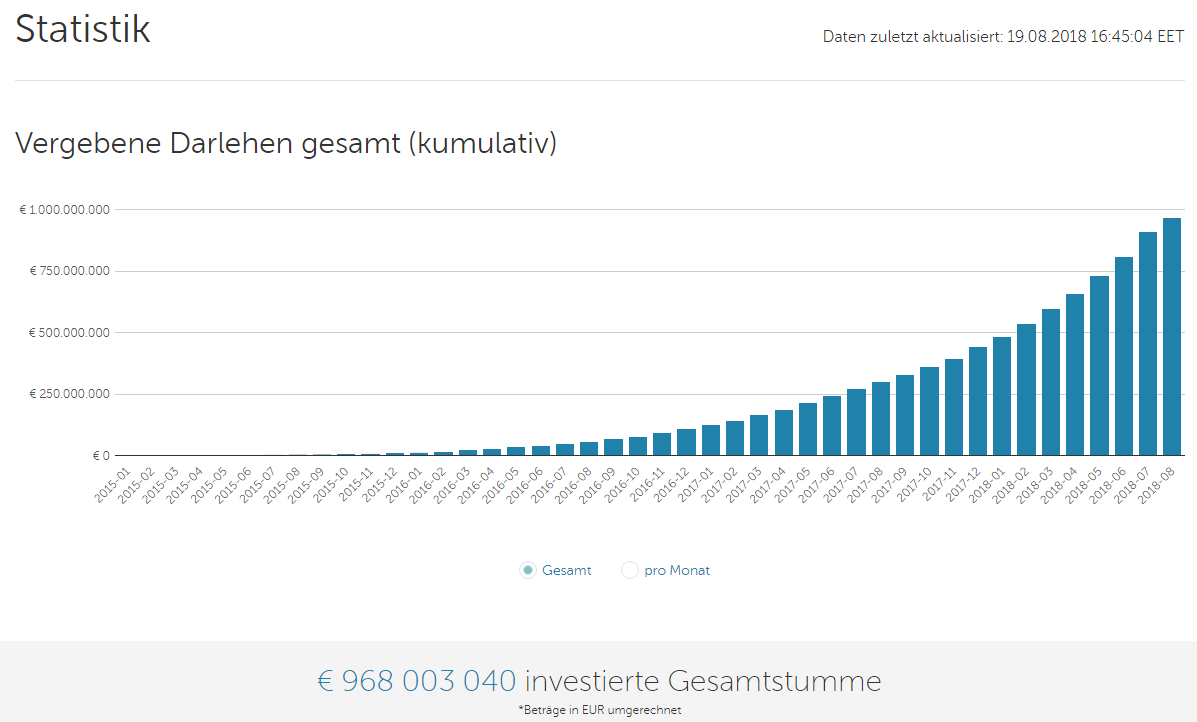Select the 2018-06 bar in the chart

point(1124,357)
